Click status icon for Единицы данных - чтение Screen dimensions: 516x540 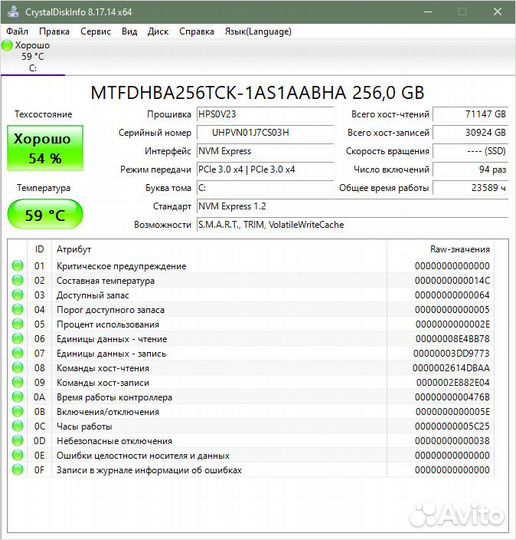(x=18, y=339)
